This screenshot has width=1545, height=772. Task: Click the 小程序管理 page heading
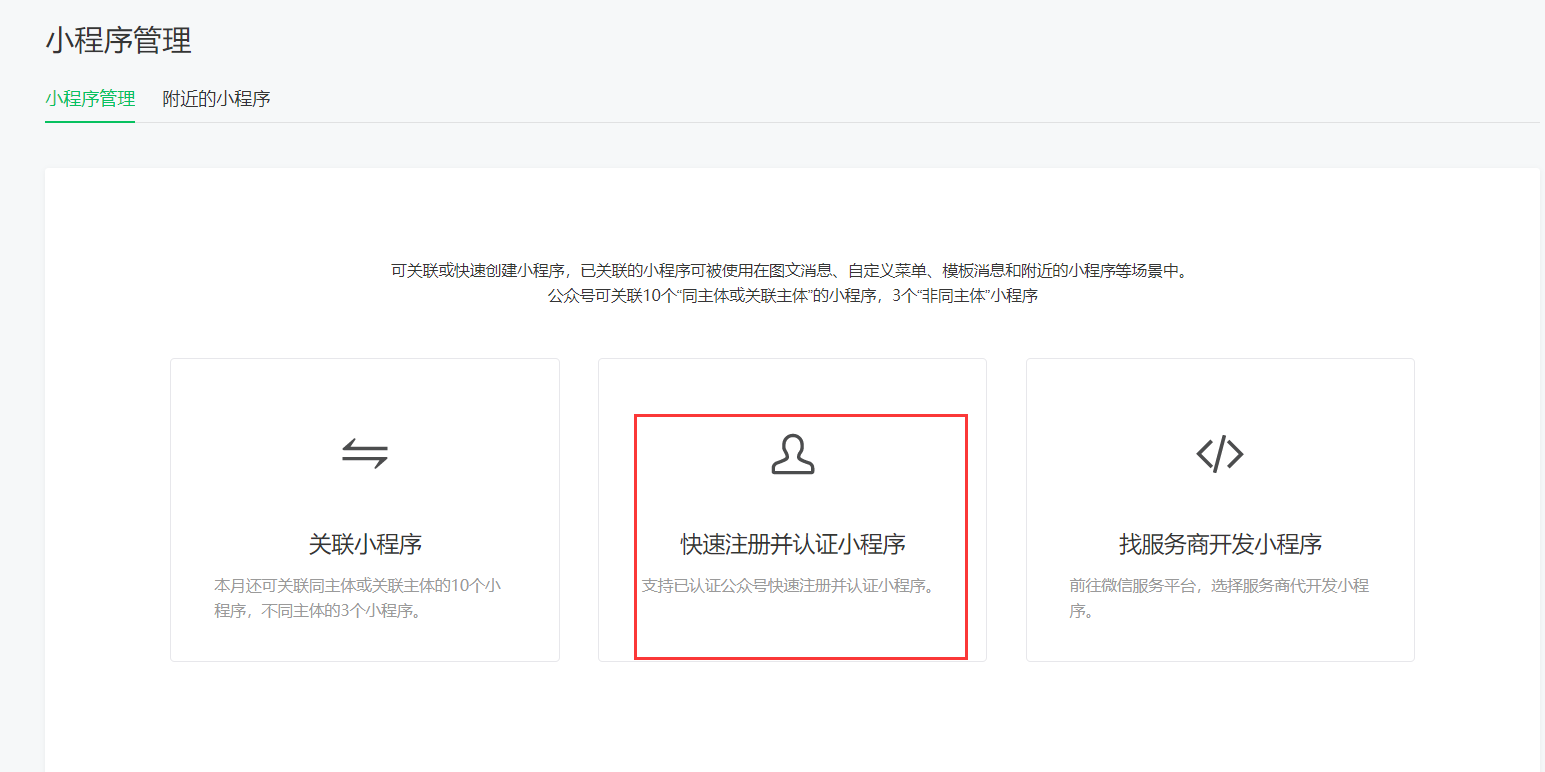[x=118, y=41]
